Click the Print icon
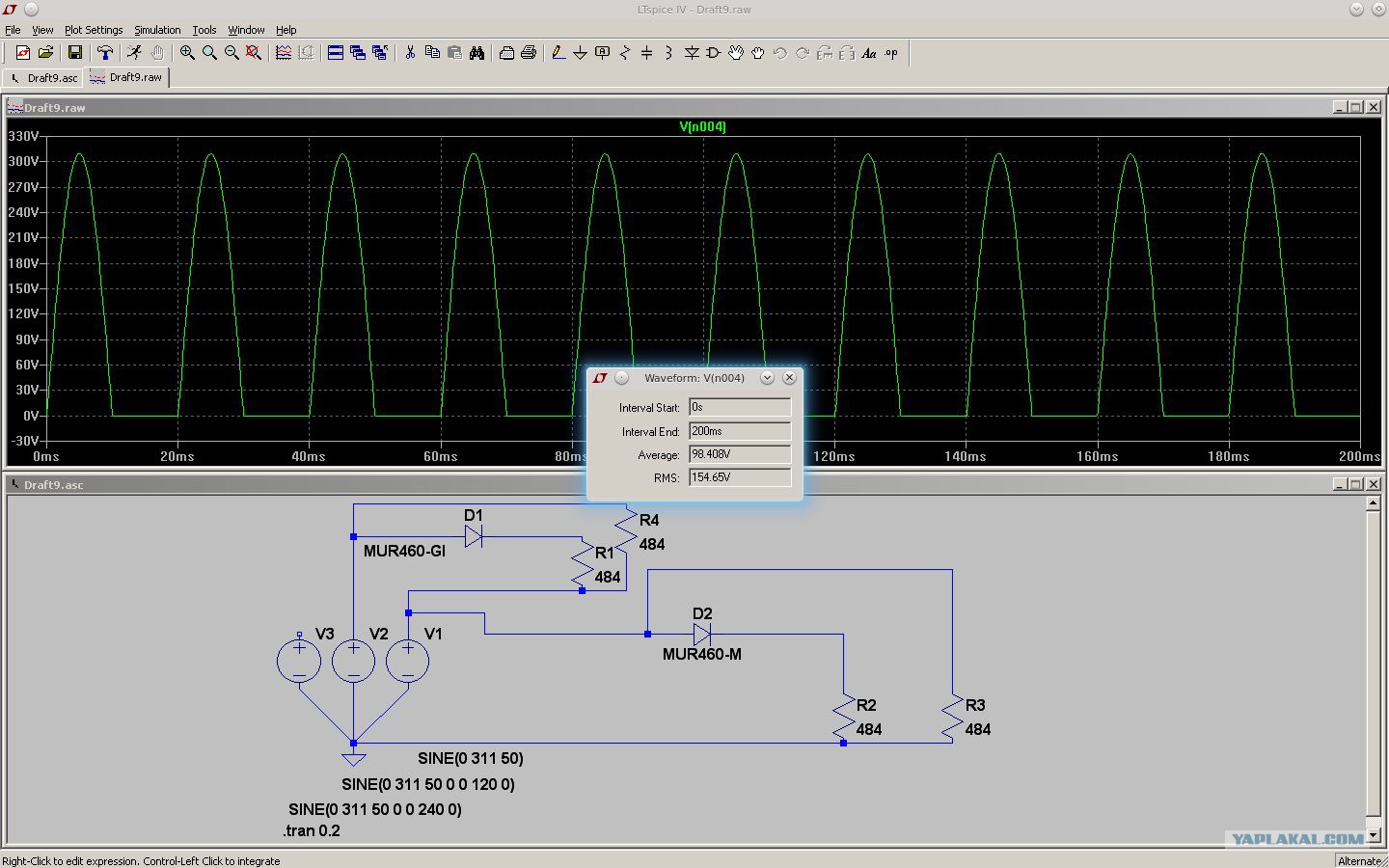The width and height of the screenshot is (1389, 868). click(x=529, y=53)
